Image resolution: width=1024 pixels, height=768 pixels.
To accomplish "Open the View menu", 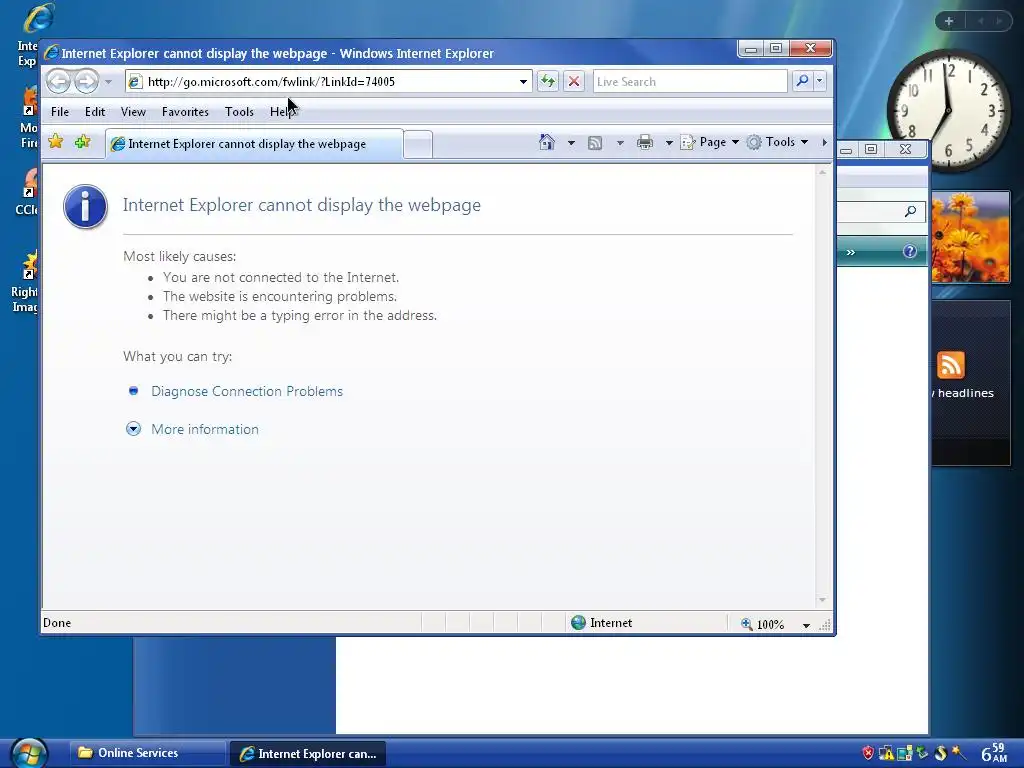I will pyautogui.click(x=133, y=112).
